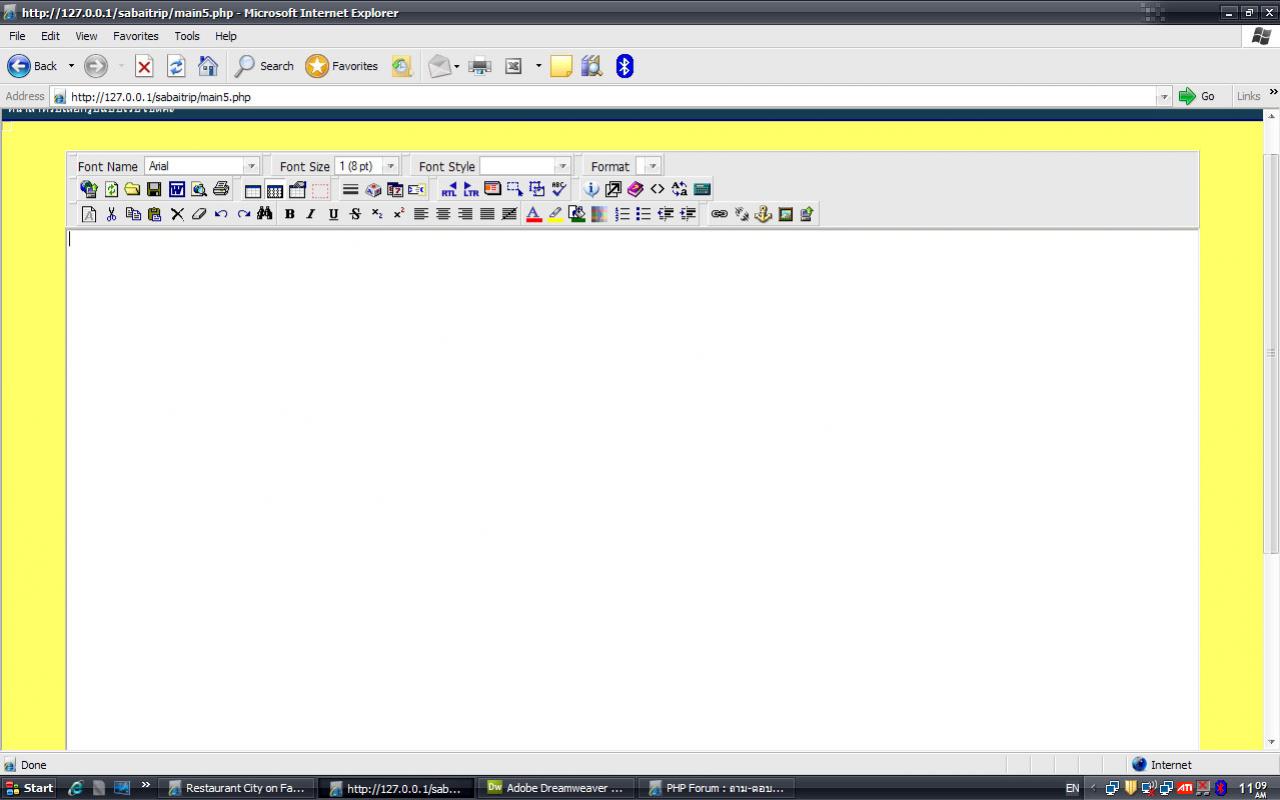1280x800 pixels.
Task: Click the superscript icon
Action: (398, 213)
